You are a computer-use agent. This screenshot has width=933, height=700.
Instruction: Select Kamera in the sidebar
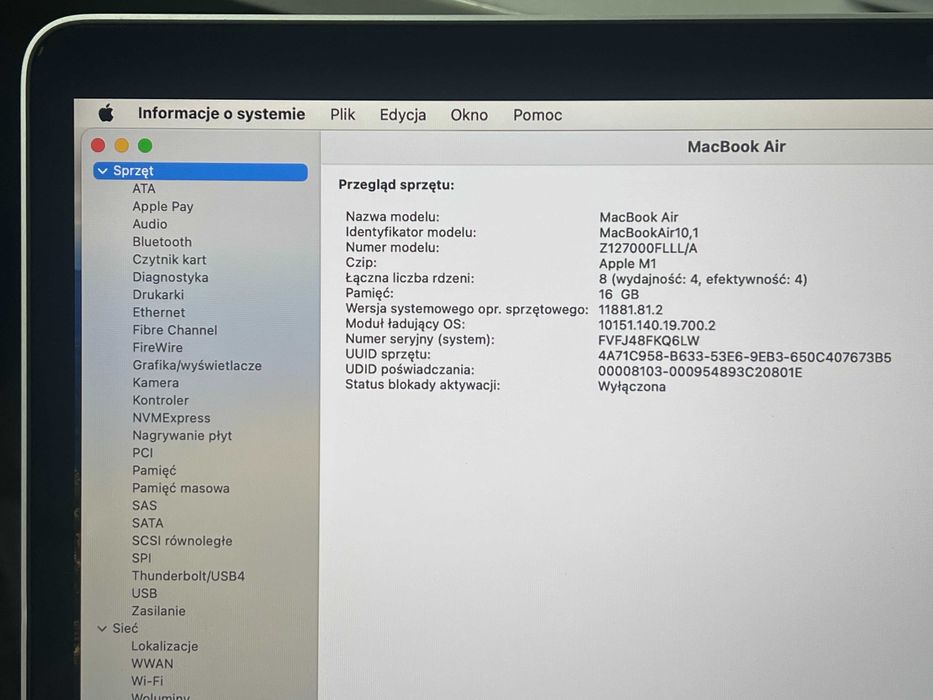pyautogui.click(x=155, y=383)
